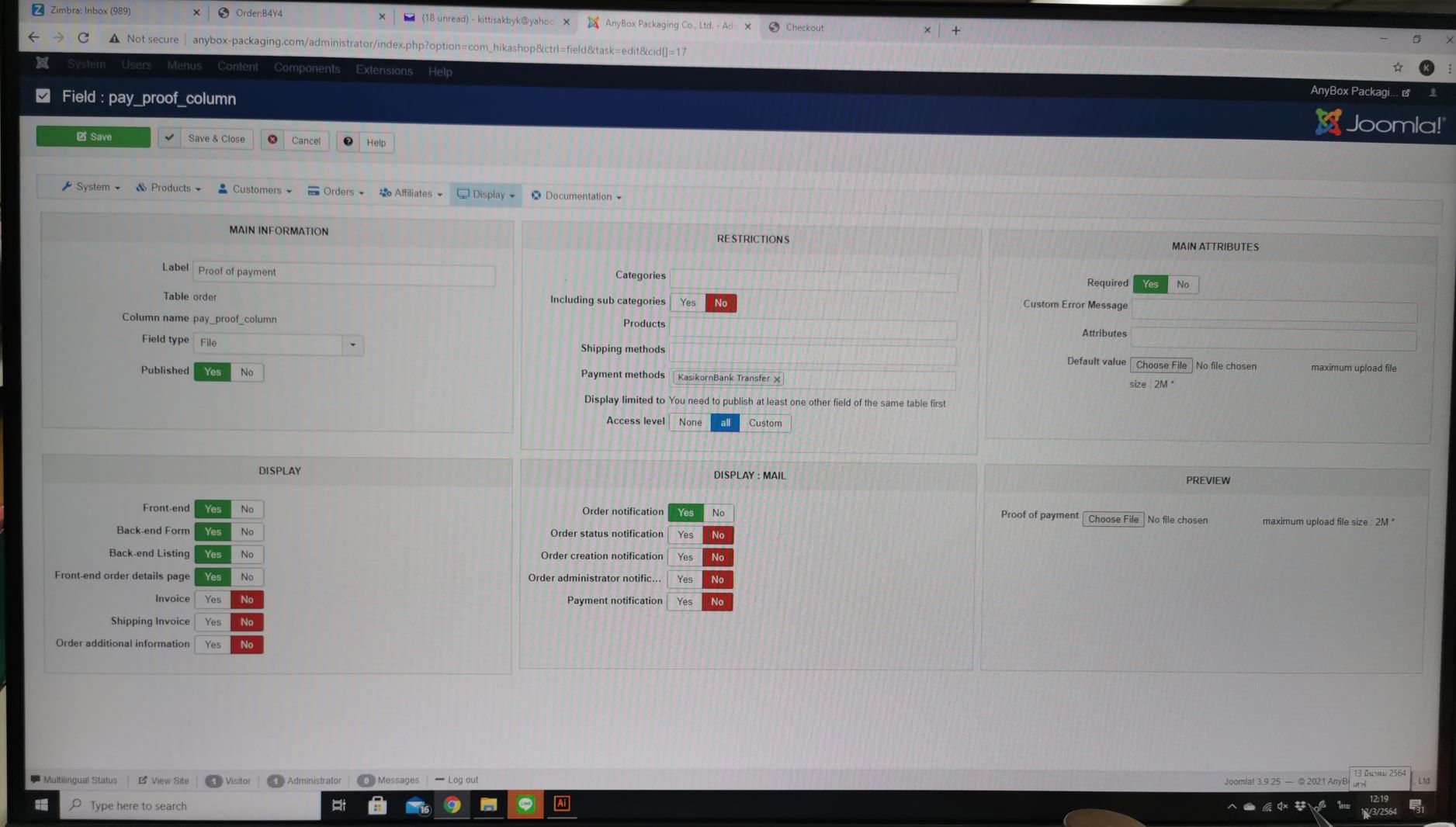This screenshot has height=827, width=1456.
Task: Click the Joomla! brand logo
Action: 1379,123
